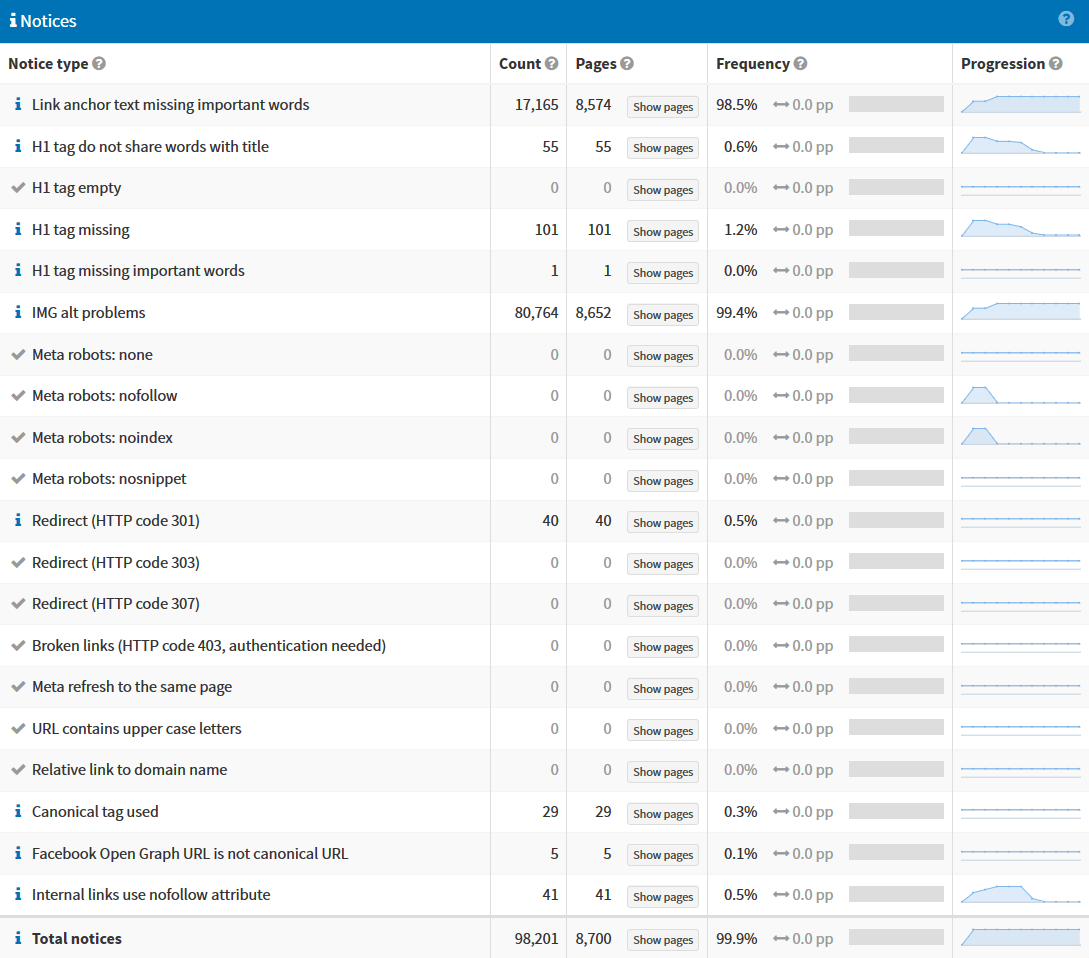Image resolution: width=1089 pixels, height=958 pixels.
Task: Open the help tooltip beside the Count column
Action: (550, 63)
